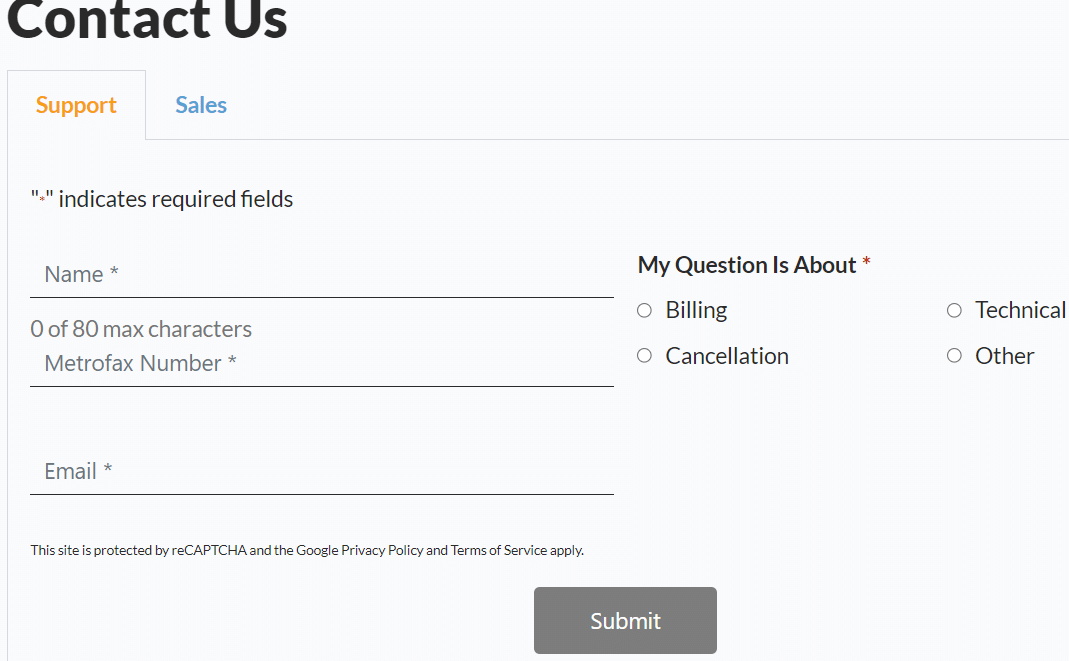Click the "indicates required fields" notice

tap(175, 199)
